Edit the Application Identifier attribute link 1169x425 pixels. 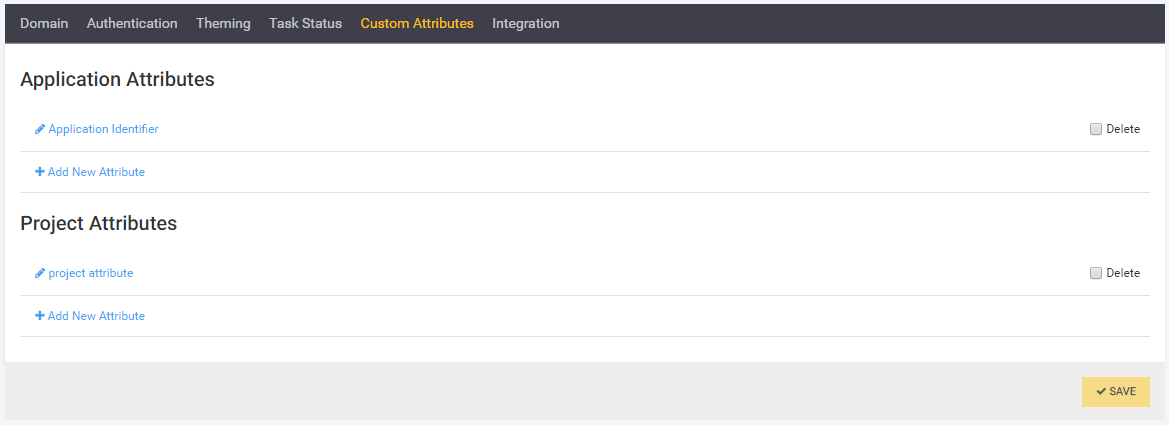(103, 129)
